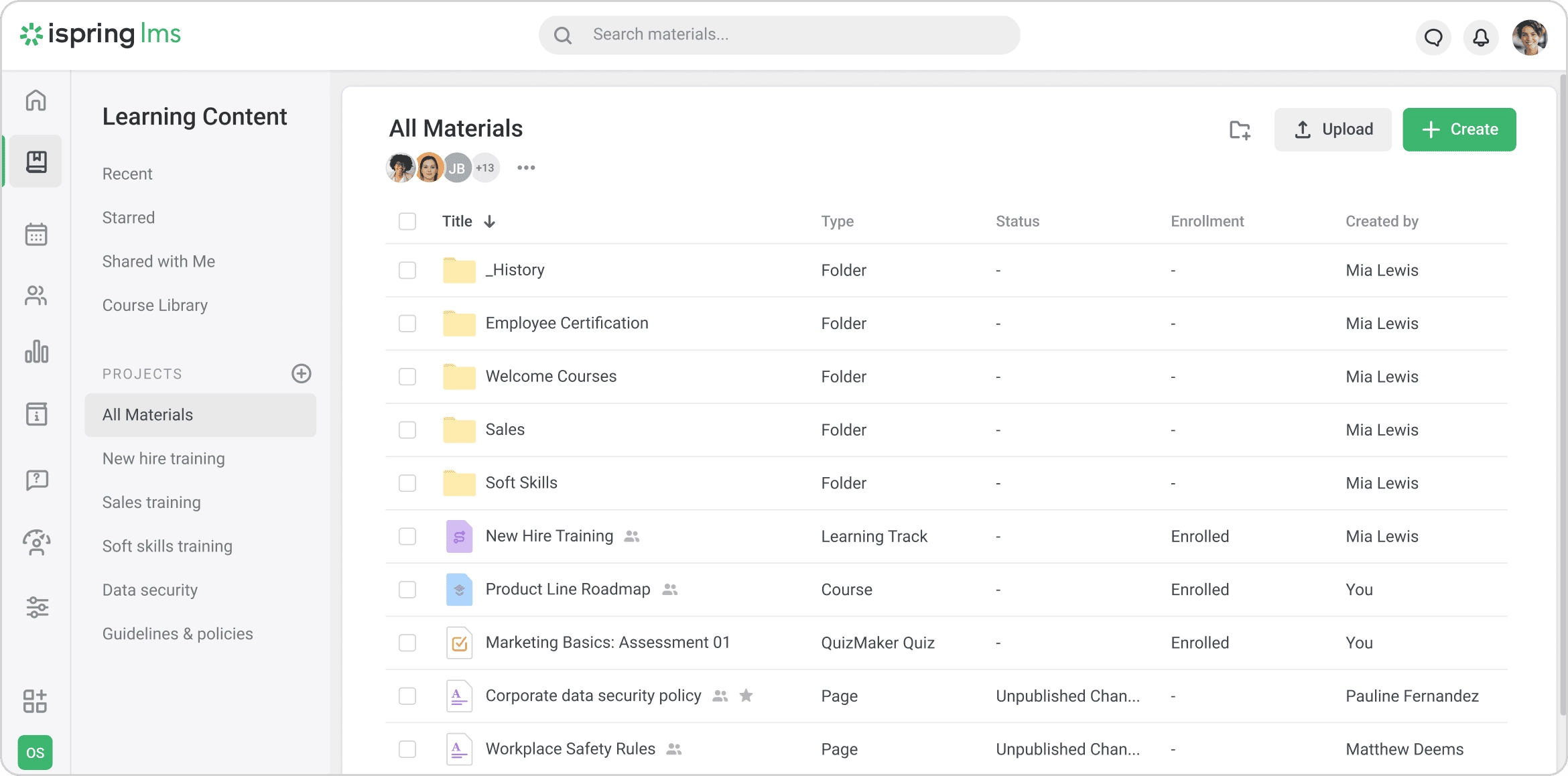Open the calendar icon in sidebar
1568x776 pixels.
pos(36,235)
